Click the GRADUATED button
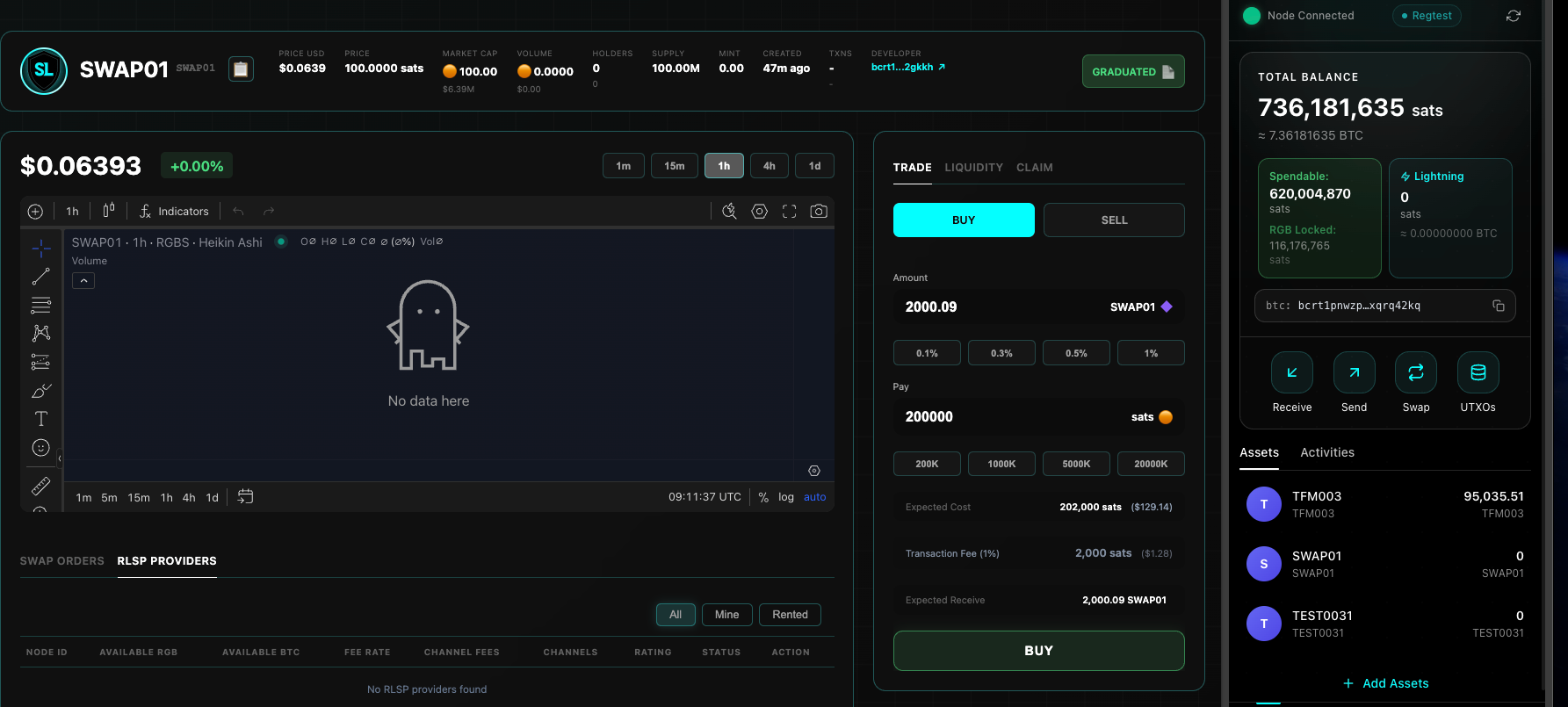The image size is (1568, 707). pos(1133,71)
